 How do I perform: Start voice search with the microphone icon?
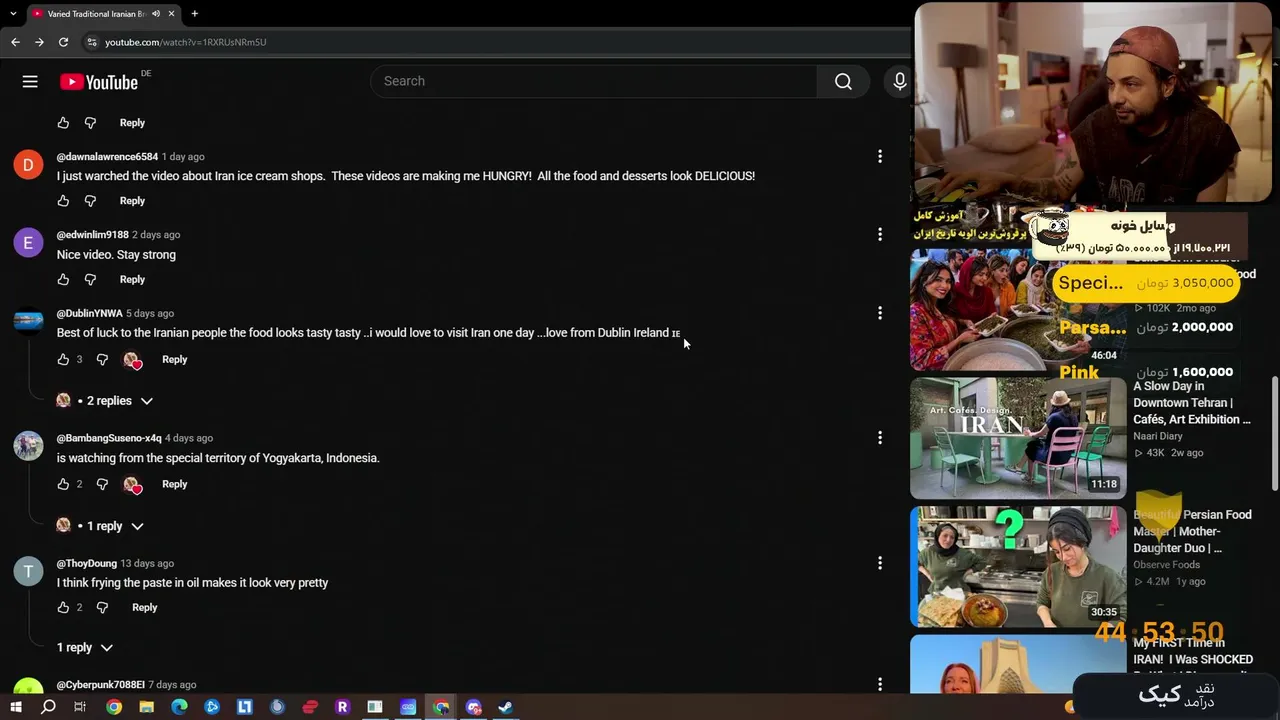900,82
